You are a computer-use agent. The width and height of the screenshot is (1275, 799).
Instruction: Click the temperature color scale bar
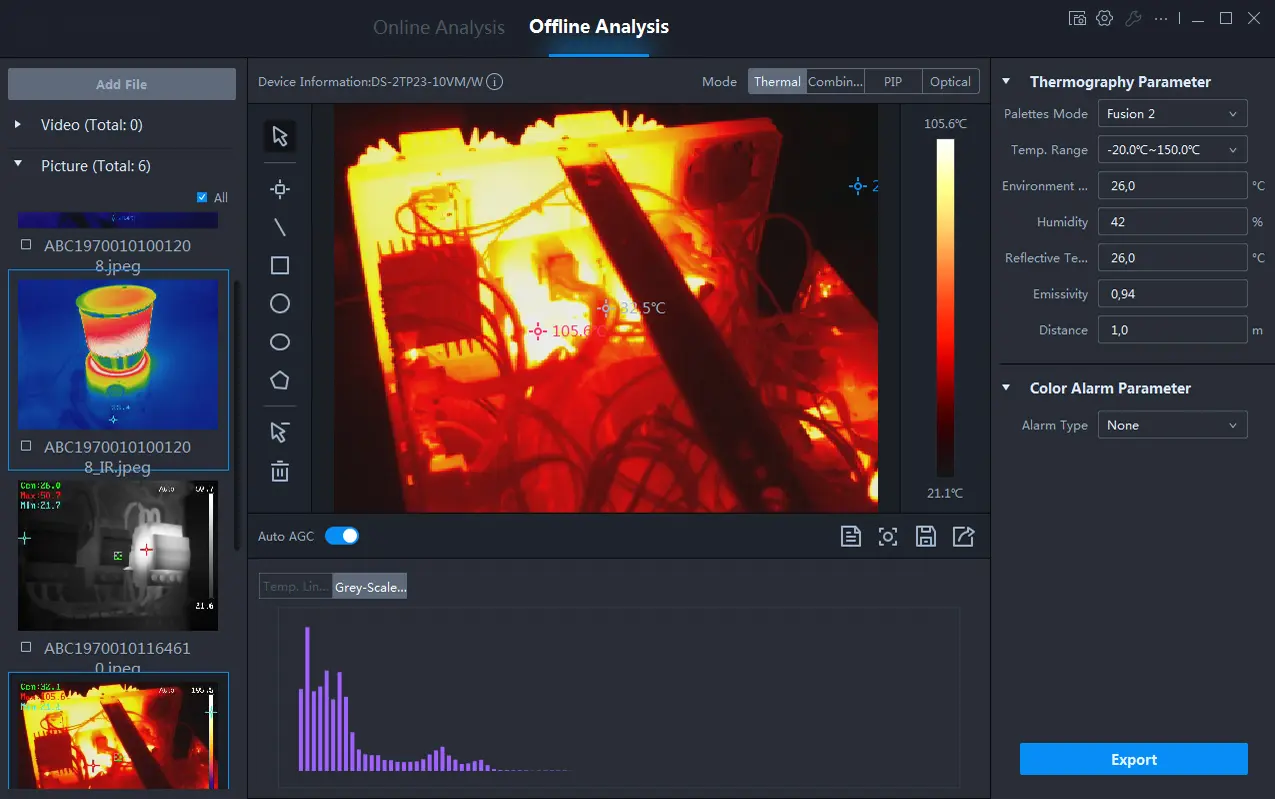tap(945, 307)
